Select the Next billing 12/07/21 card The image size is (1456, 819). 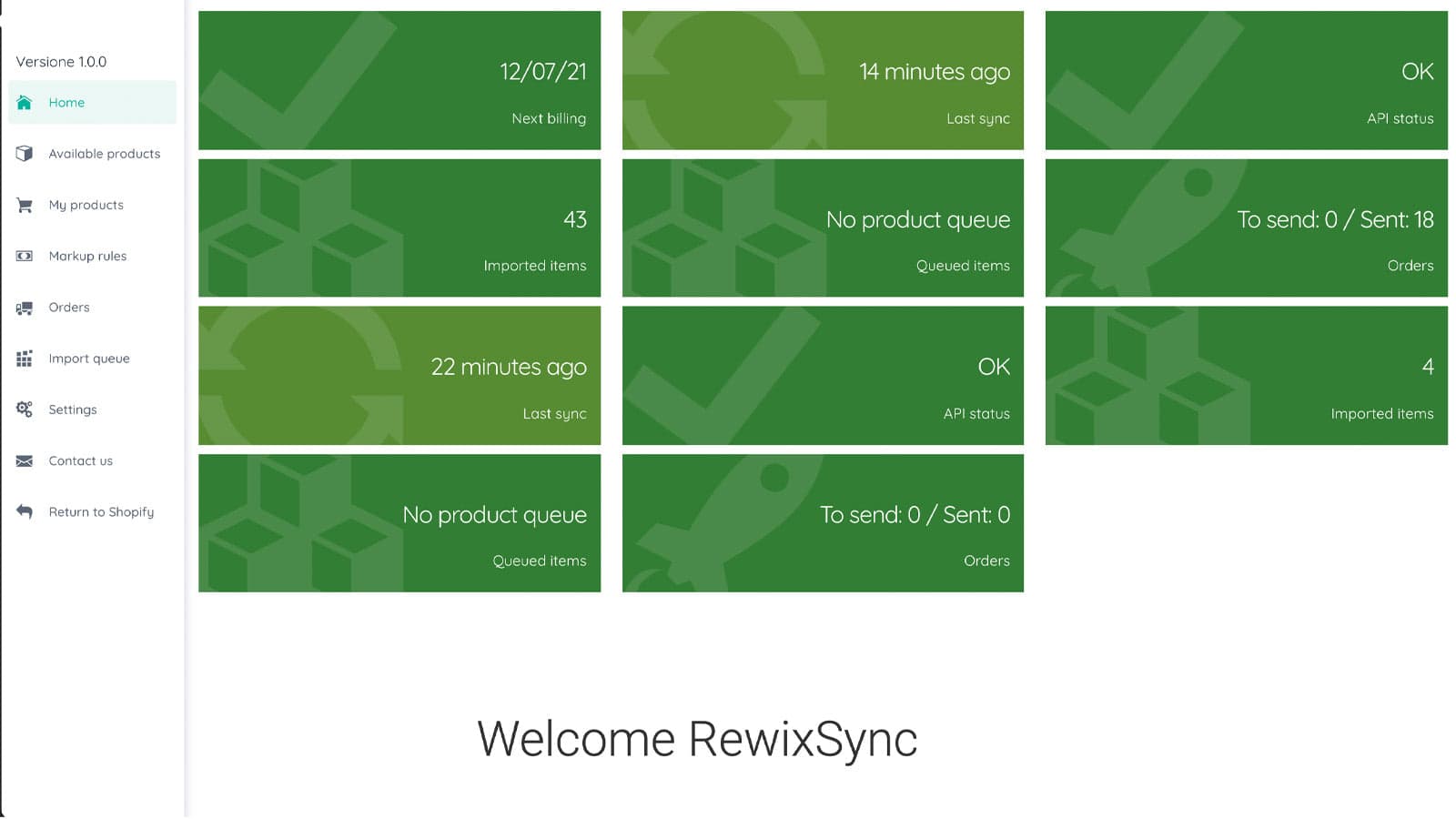399,79
